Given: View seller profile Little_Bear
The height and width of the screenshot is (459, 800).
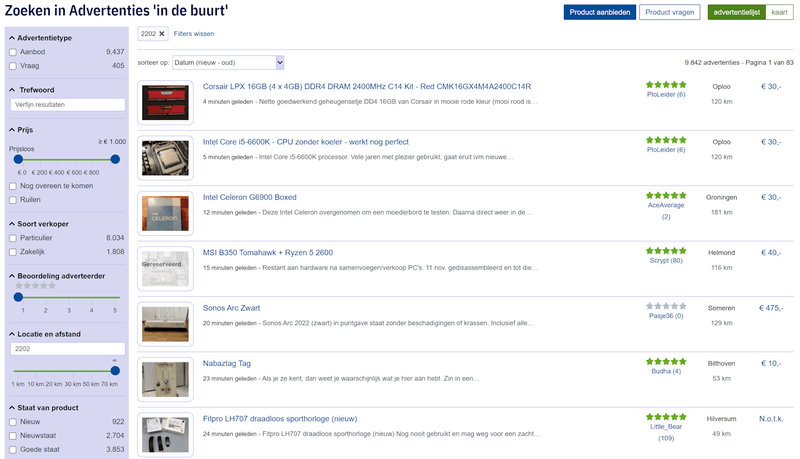Looking at the screenshot, I should coord(666,427).
